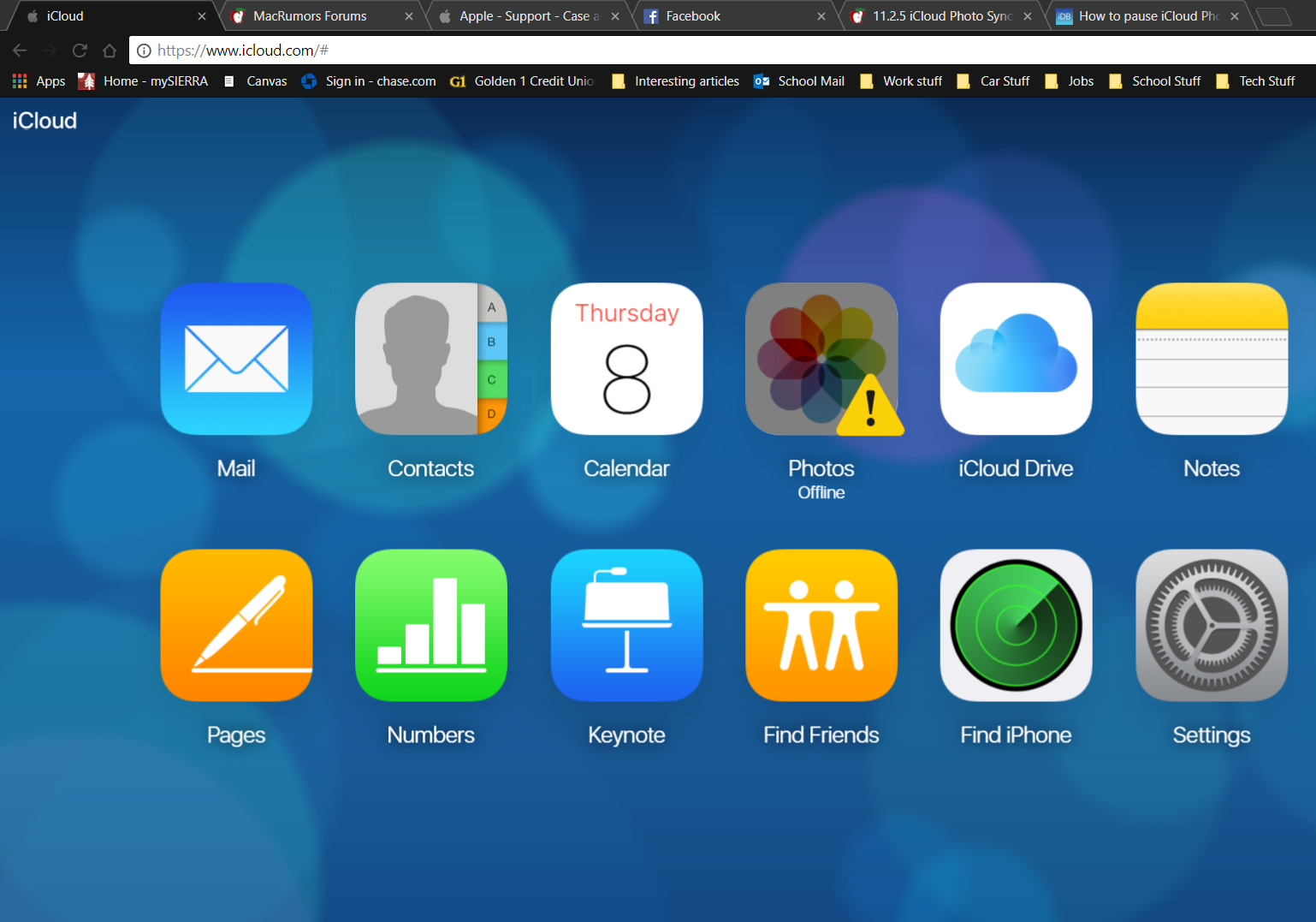View site information icon in address bar
Viewport: 1316px width, 922px height.
point(144,51)
